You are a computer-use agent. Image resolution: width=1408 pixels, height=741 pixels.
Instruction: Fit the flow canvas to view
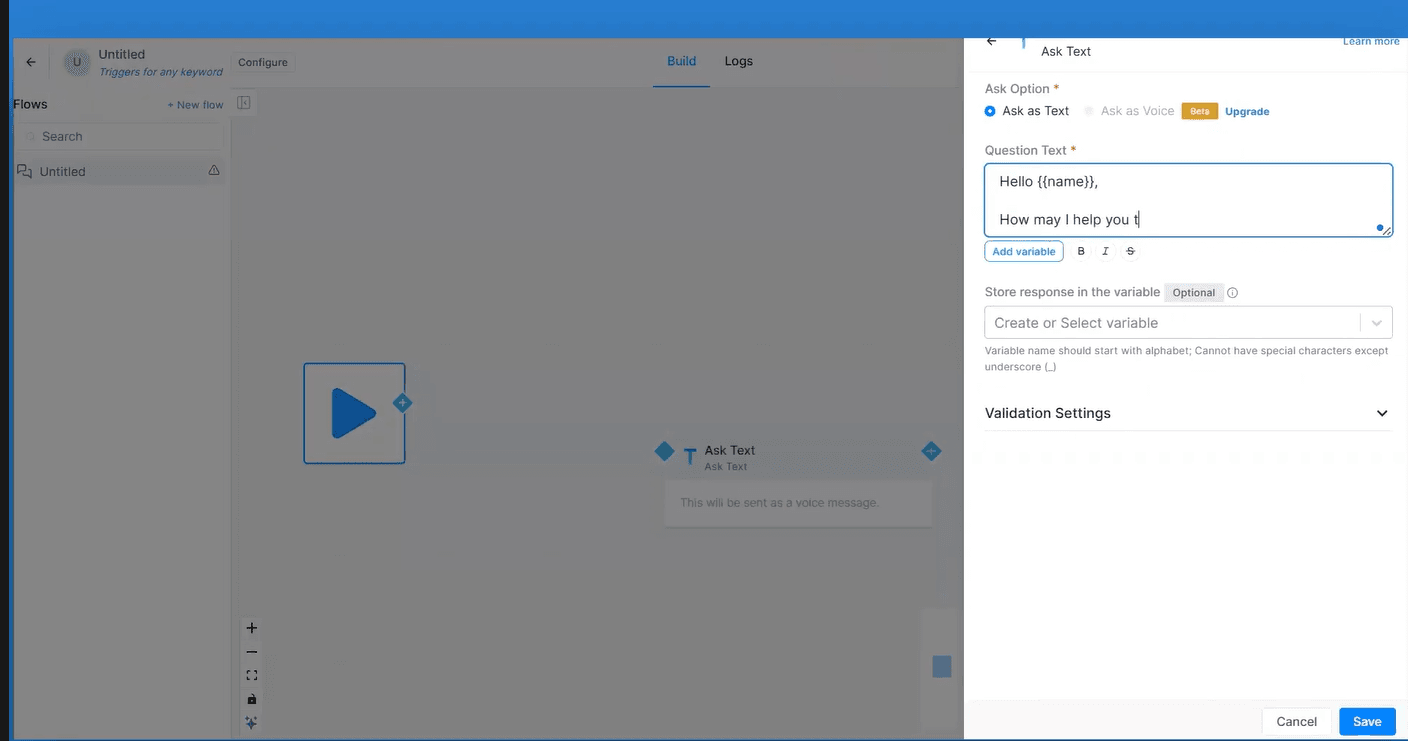tap(252, 676)
